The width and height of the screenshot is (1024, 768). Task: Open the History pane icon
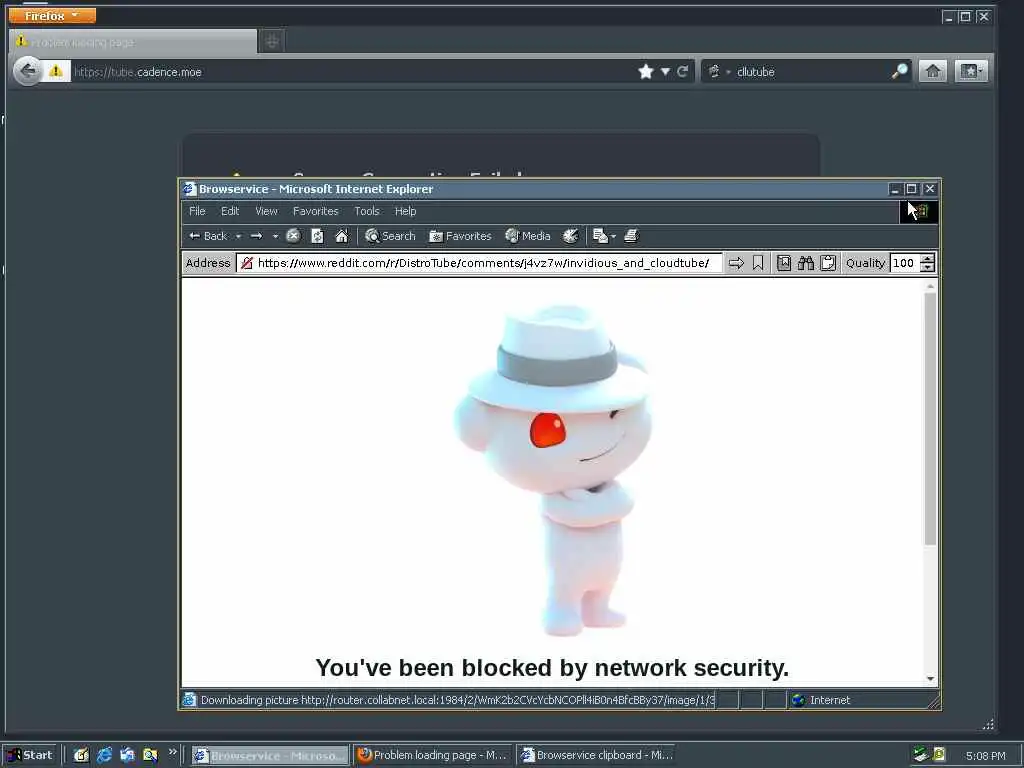tap(570, 236)
